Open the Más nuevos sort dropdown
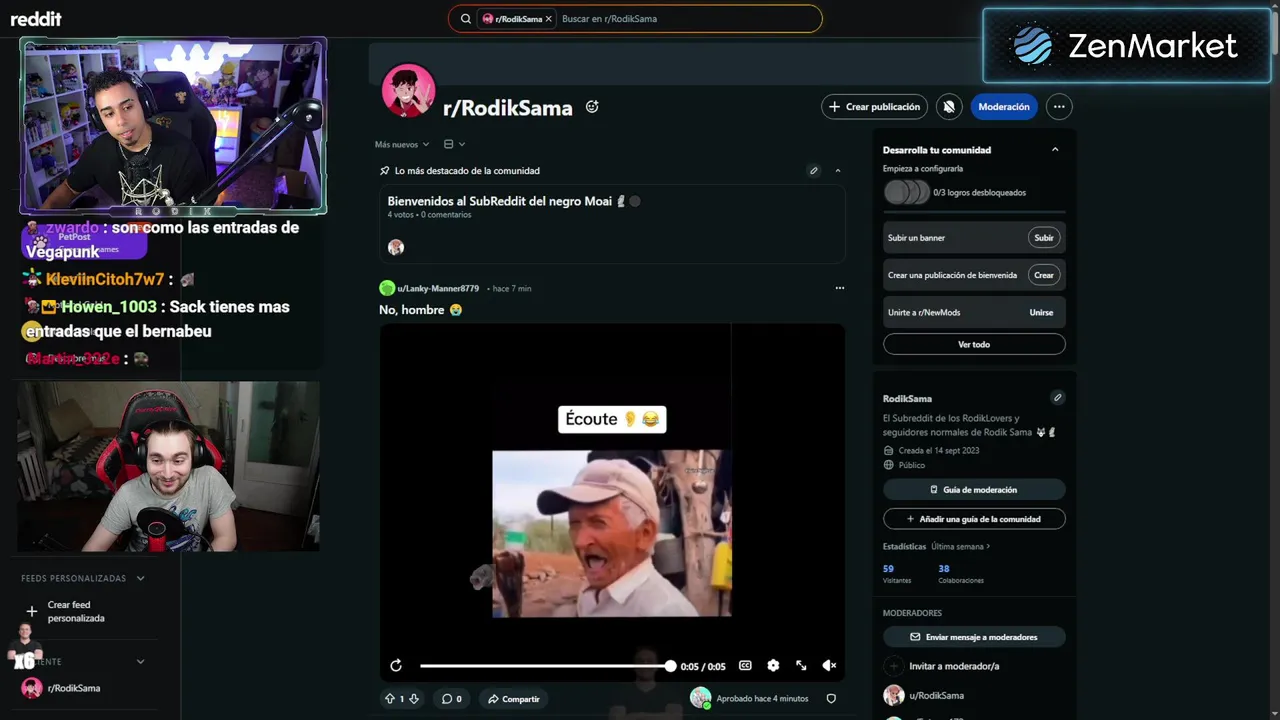Viewport: 1280px width, 720px height. 402,144
